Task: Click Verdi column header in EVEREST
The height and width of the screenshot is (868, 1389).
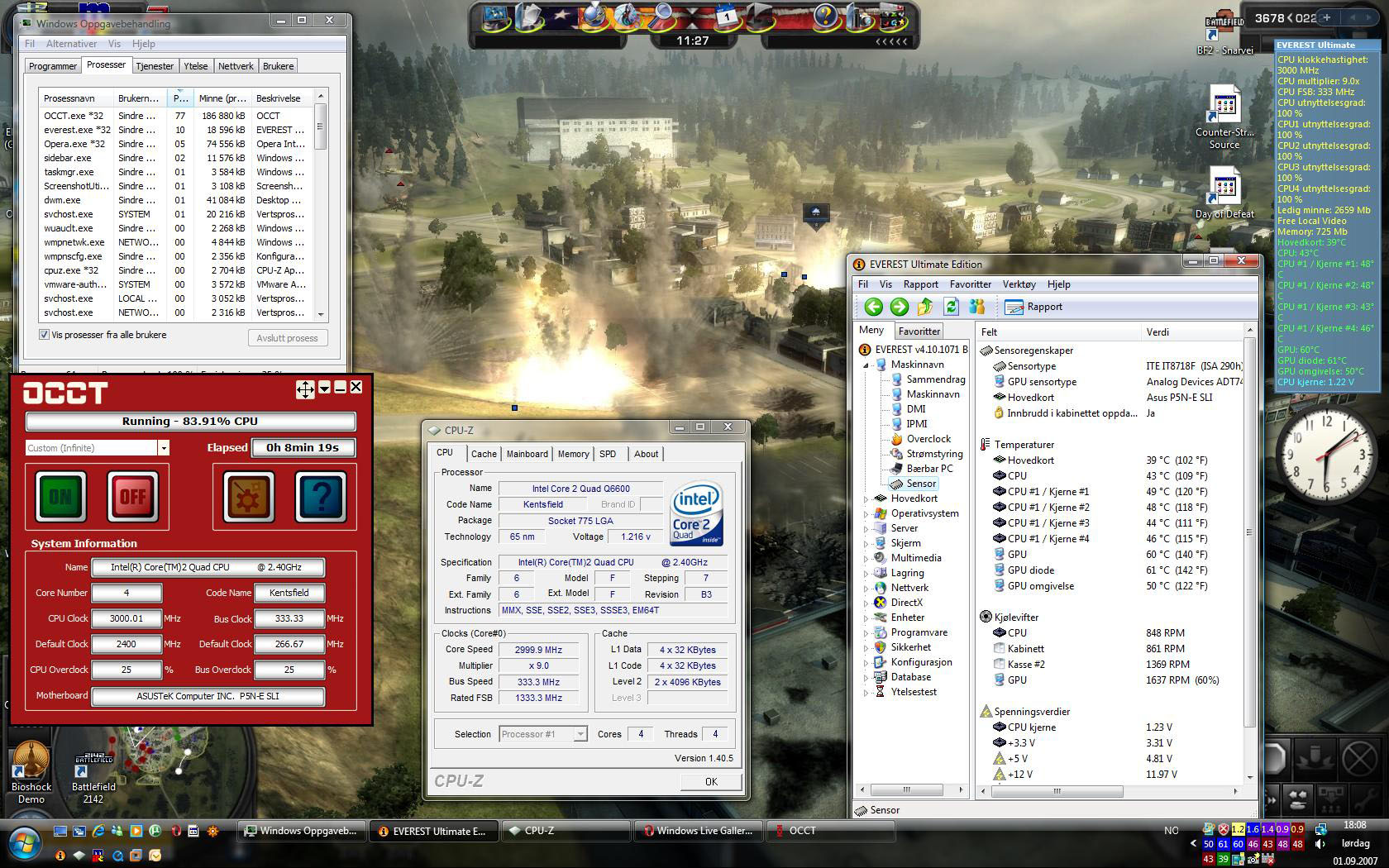Action: [1191, 332]
